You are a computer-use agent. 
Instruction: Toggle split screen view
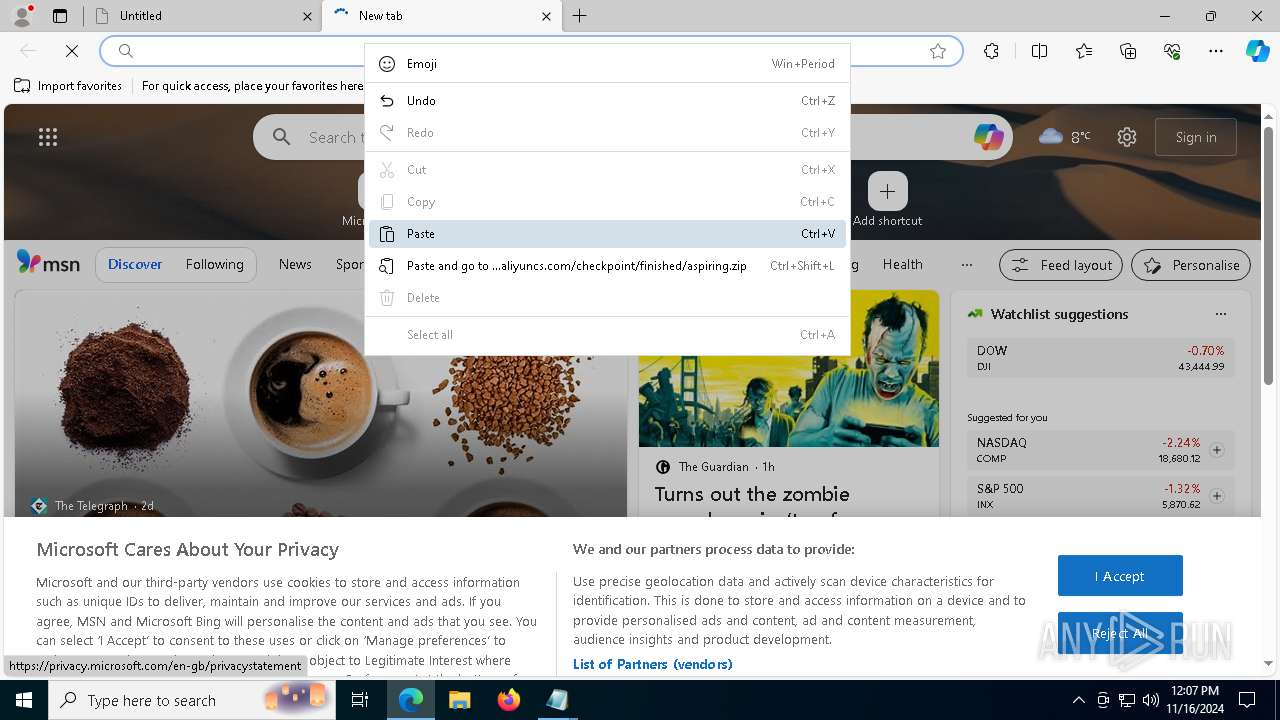(x=1039, y=51)
